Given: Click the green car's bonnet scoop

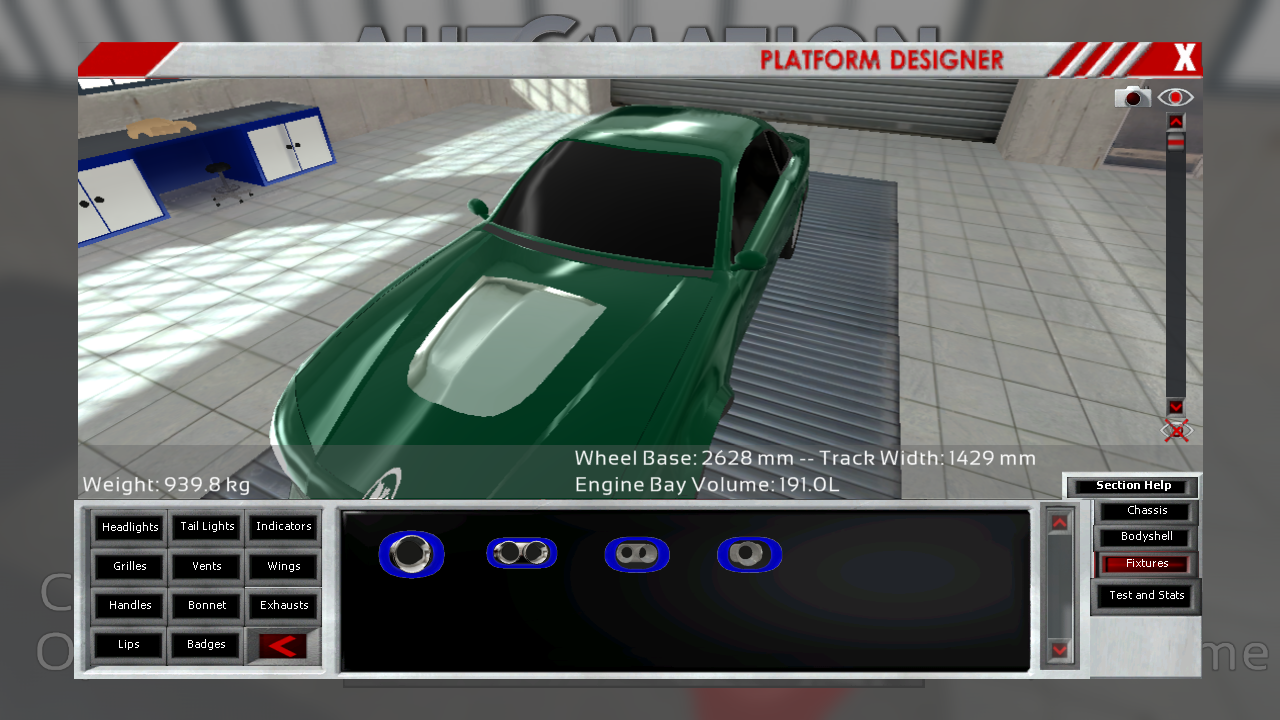Looking at the screenshot, I should pos(505,345).
